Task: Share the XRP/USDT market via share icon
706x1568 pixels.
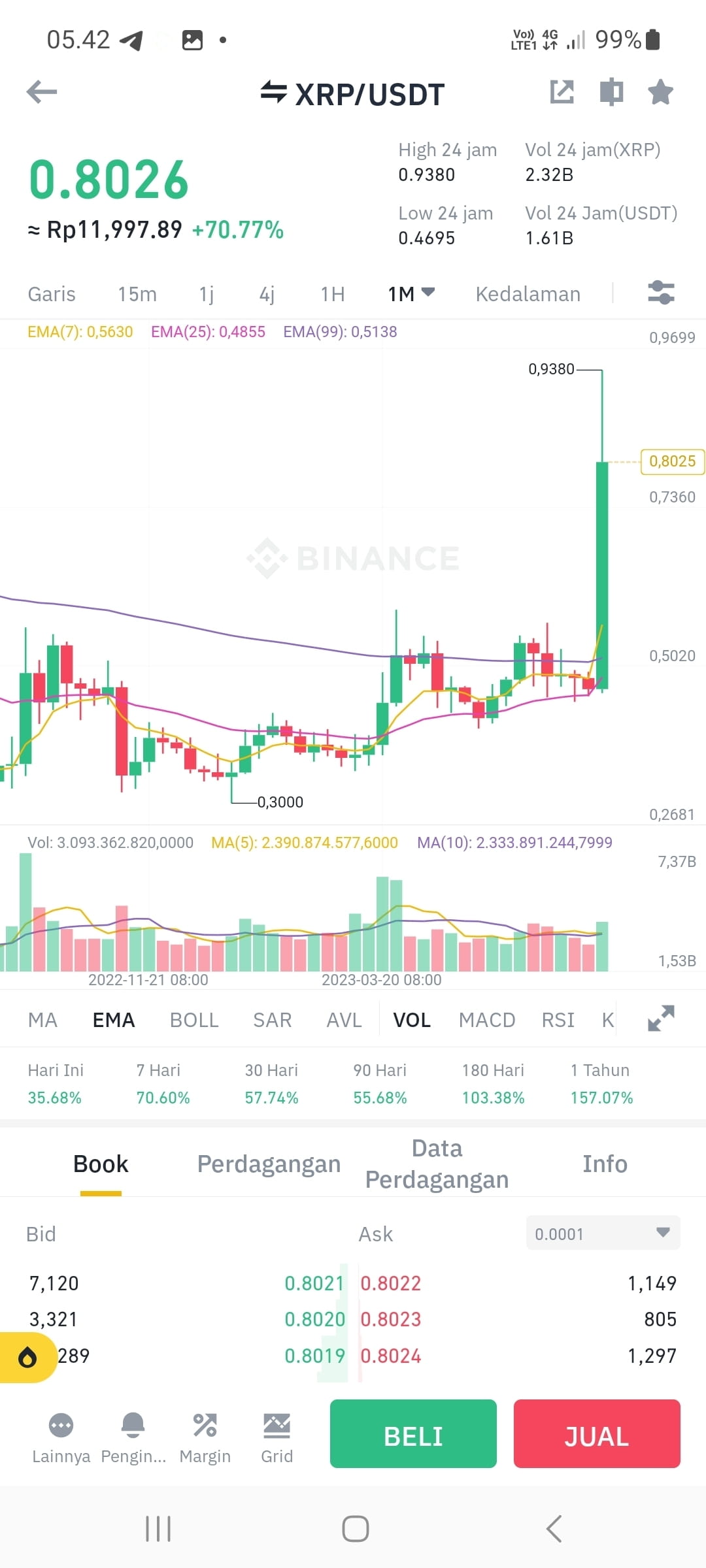Action: coord(563,92)
